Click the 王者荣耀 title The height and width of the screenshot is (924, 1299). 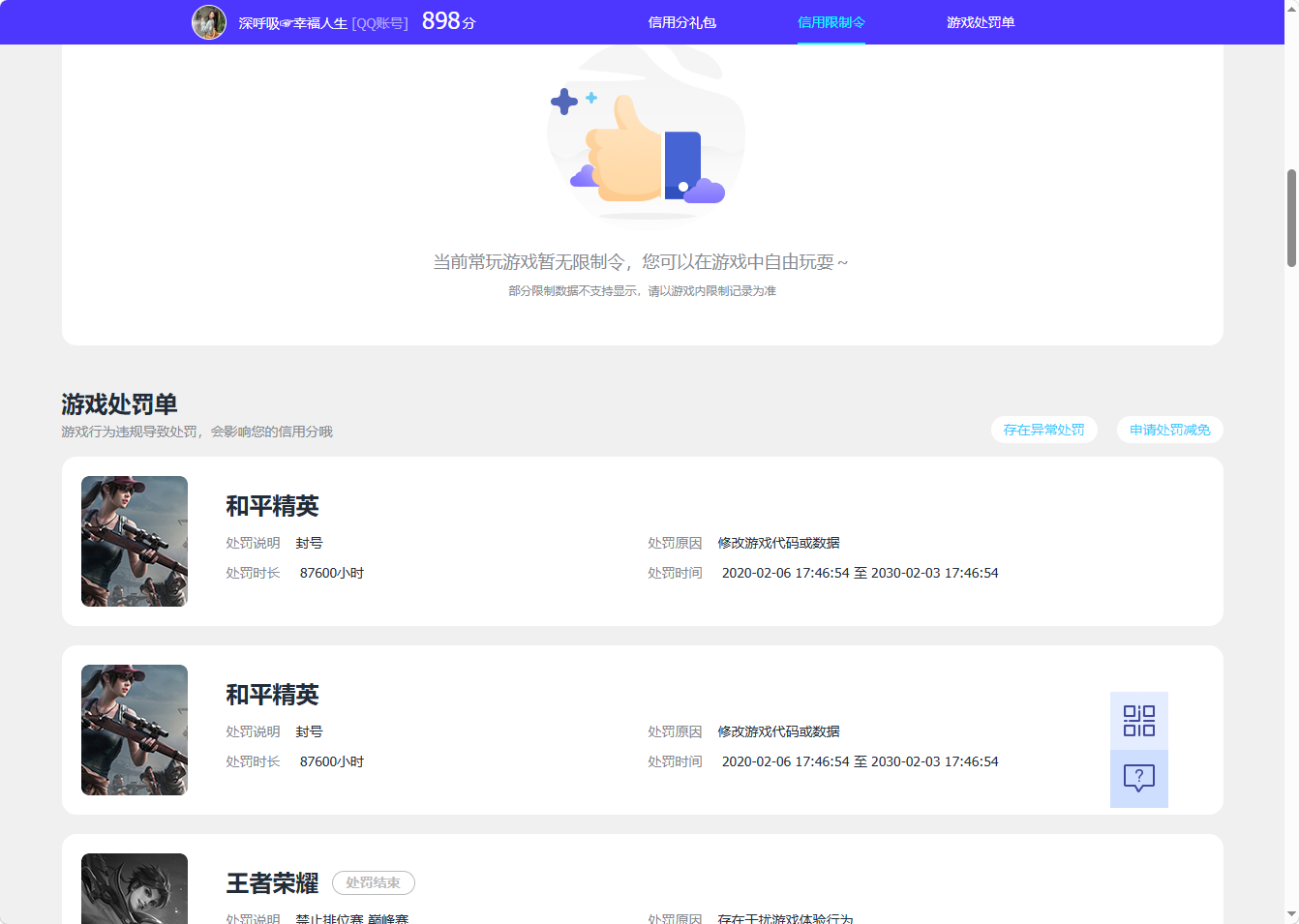coord(273,883)
